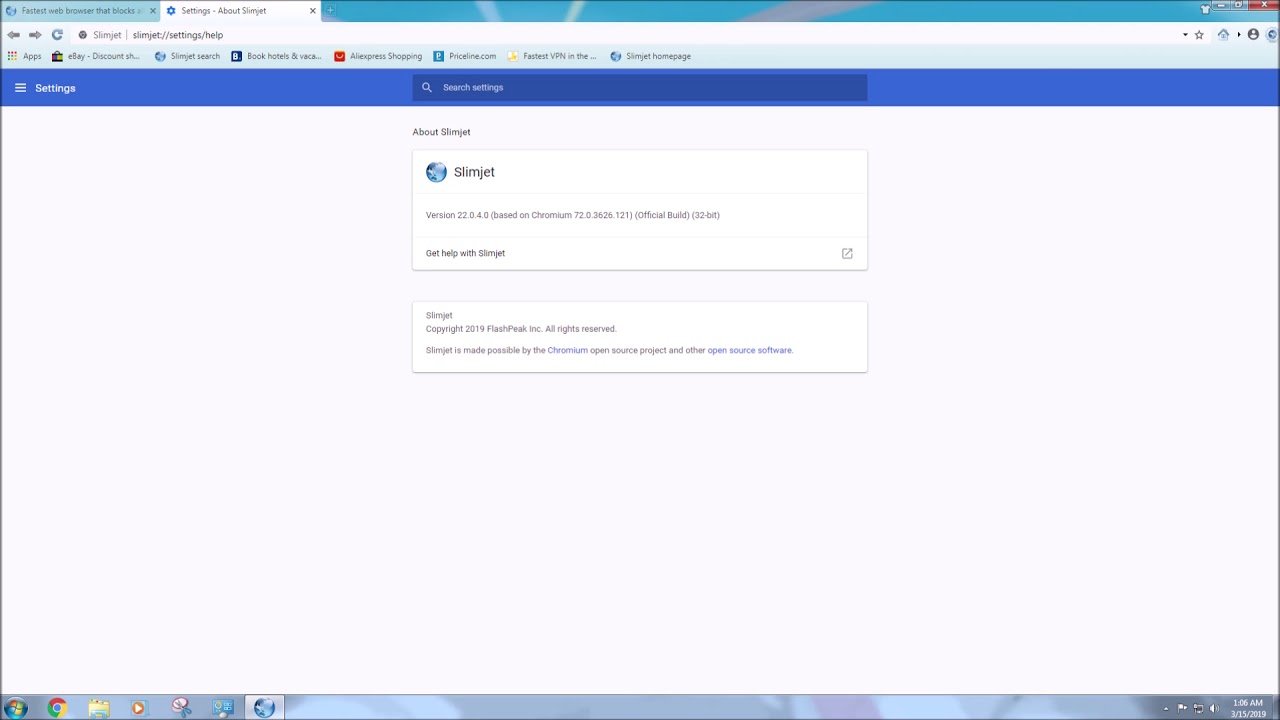This screenshot has width=1280, height=720.
Task: Close the Settings - About Slimjet tab
Action: point(312,11)
